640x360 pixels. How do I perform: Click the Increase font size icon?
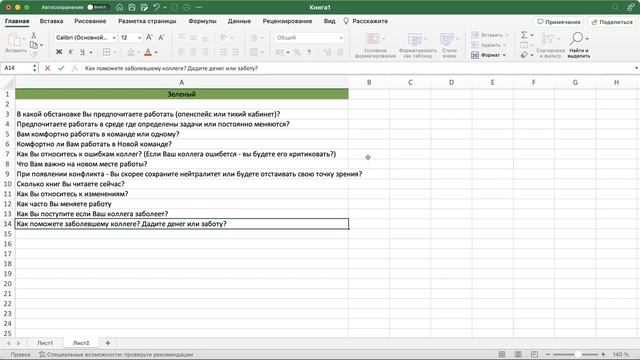point(149,38)
